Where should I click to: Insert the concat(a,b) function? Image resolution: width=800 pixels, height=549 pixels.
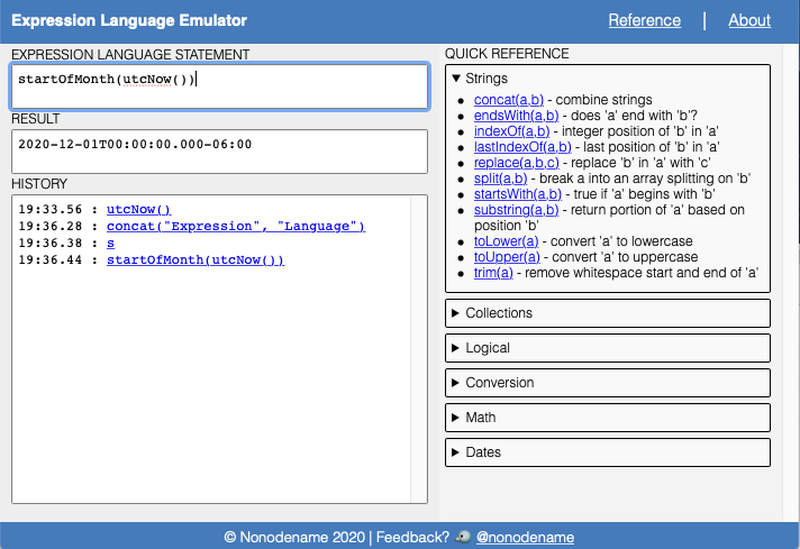(x=509, y=100)
